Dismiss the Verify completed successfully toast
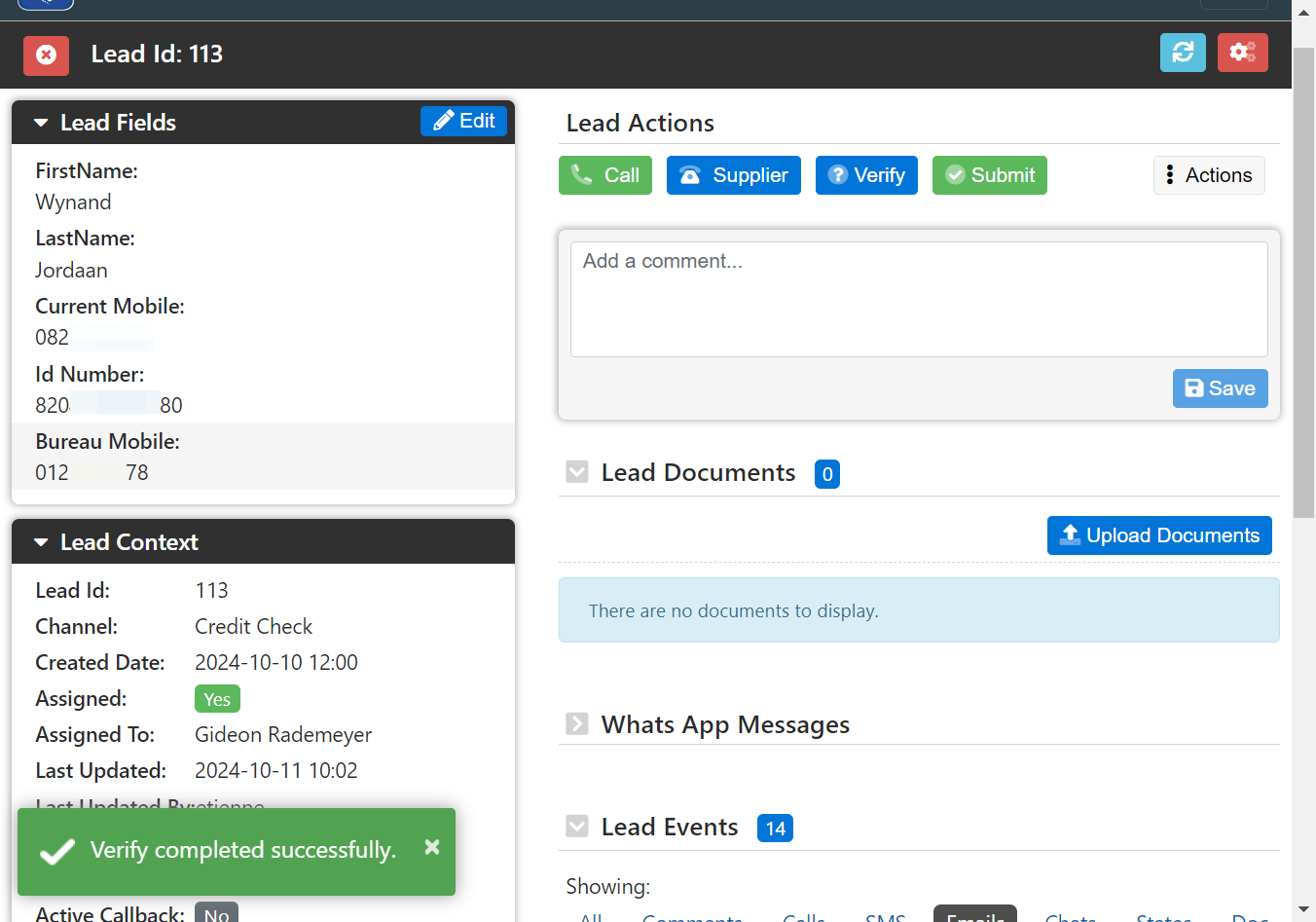The image size is (1316, 922). pyautogui.click(x=432, y=847)
